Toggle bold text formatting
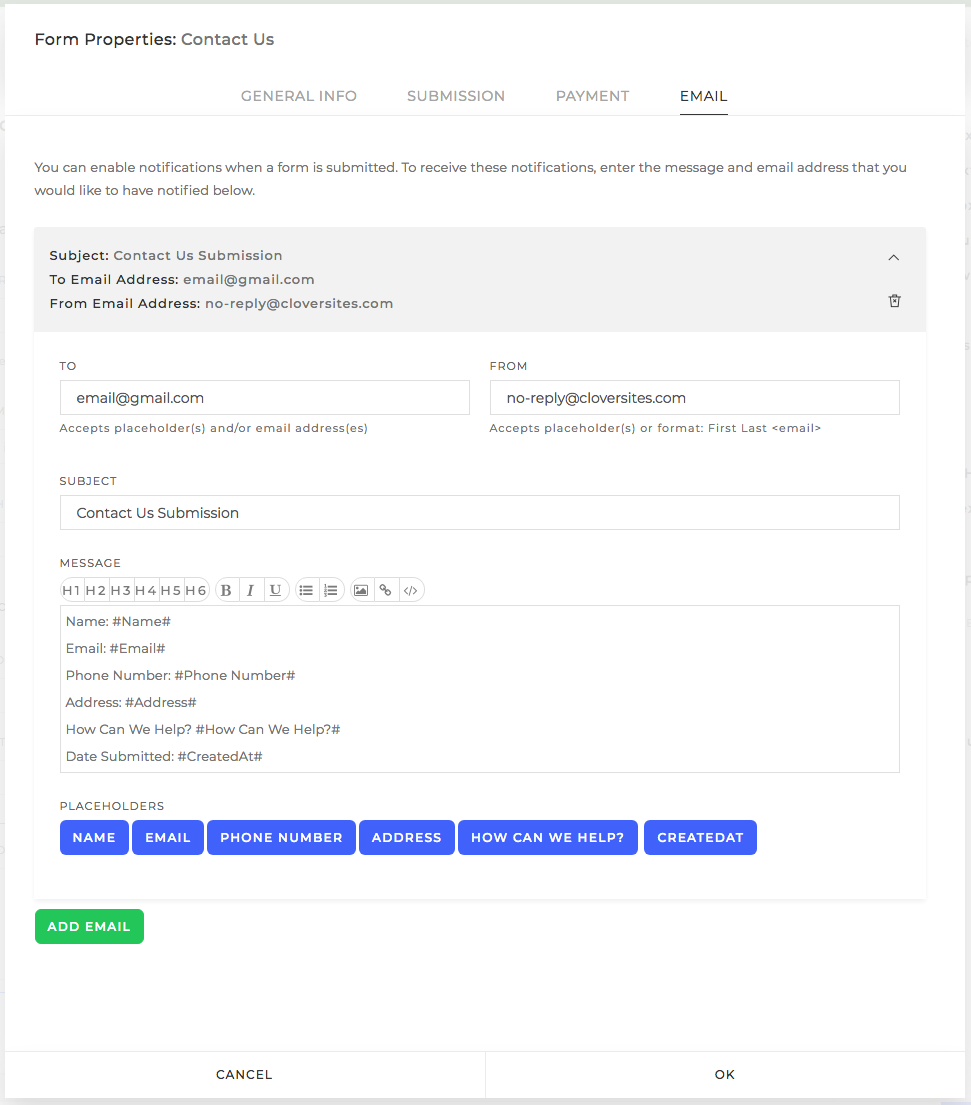Viewport: 971px width, 1105px height. click(226, 590)
